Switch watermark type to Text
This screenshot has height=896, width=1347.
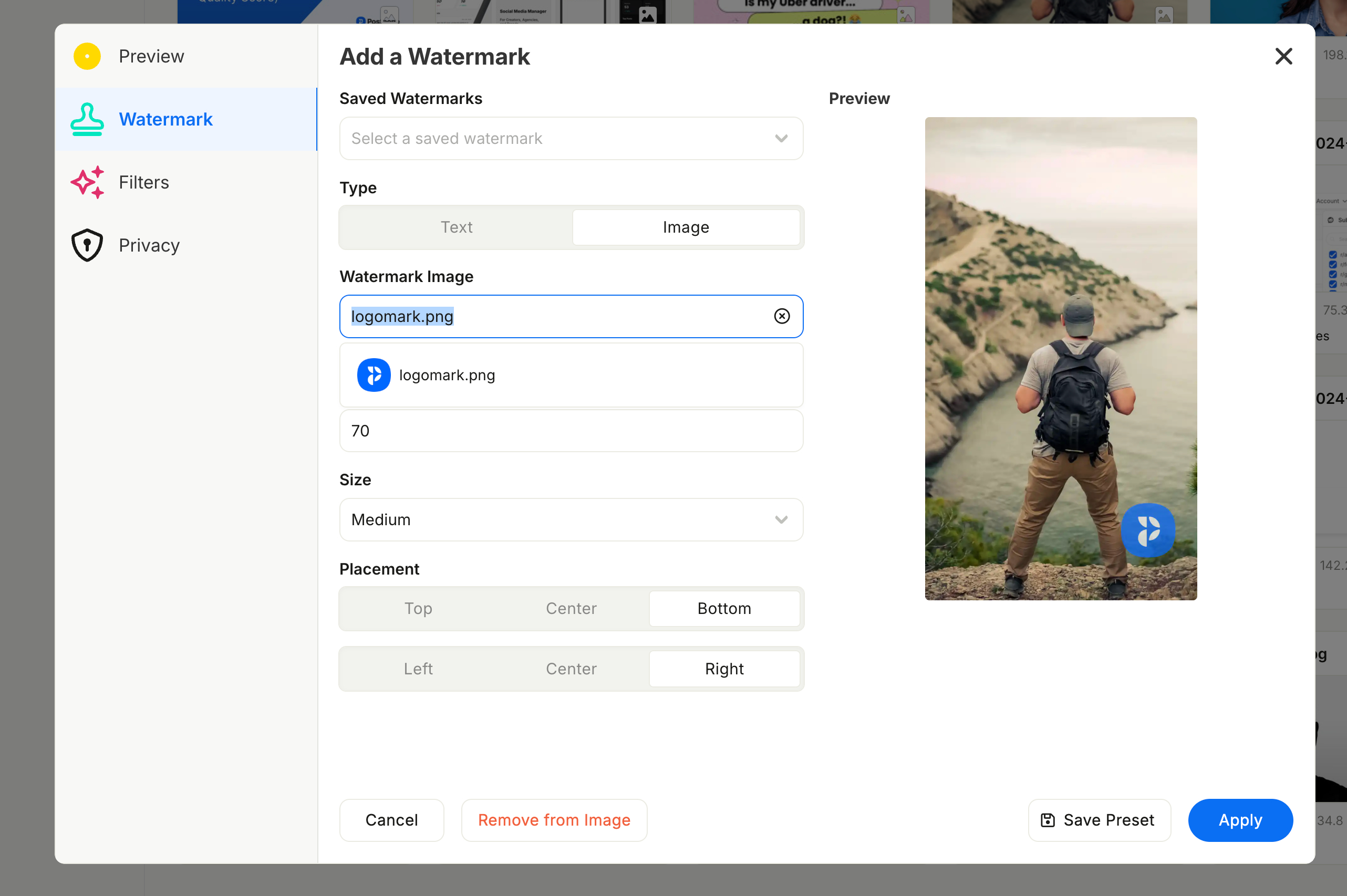click(x=456, y=227)
